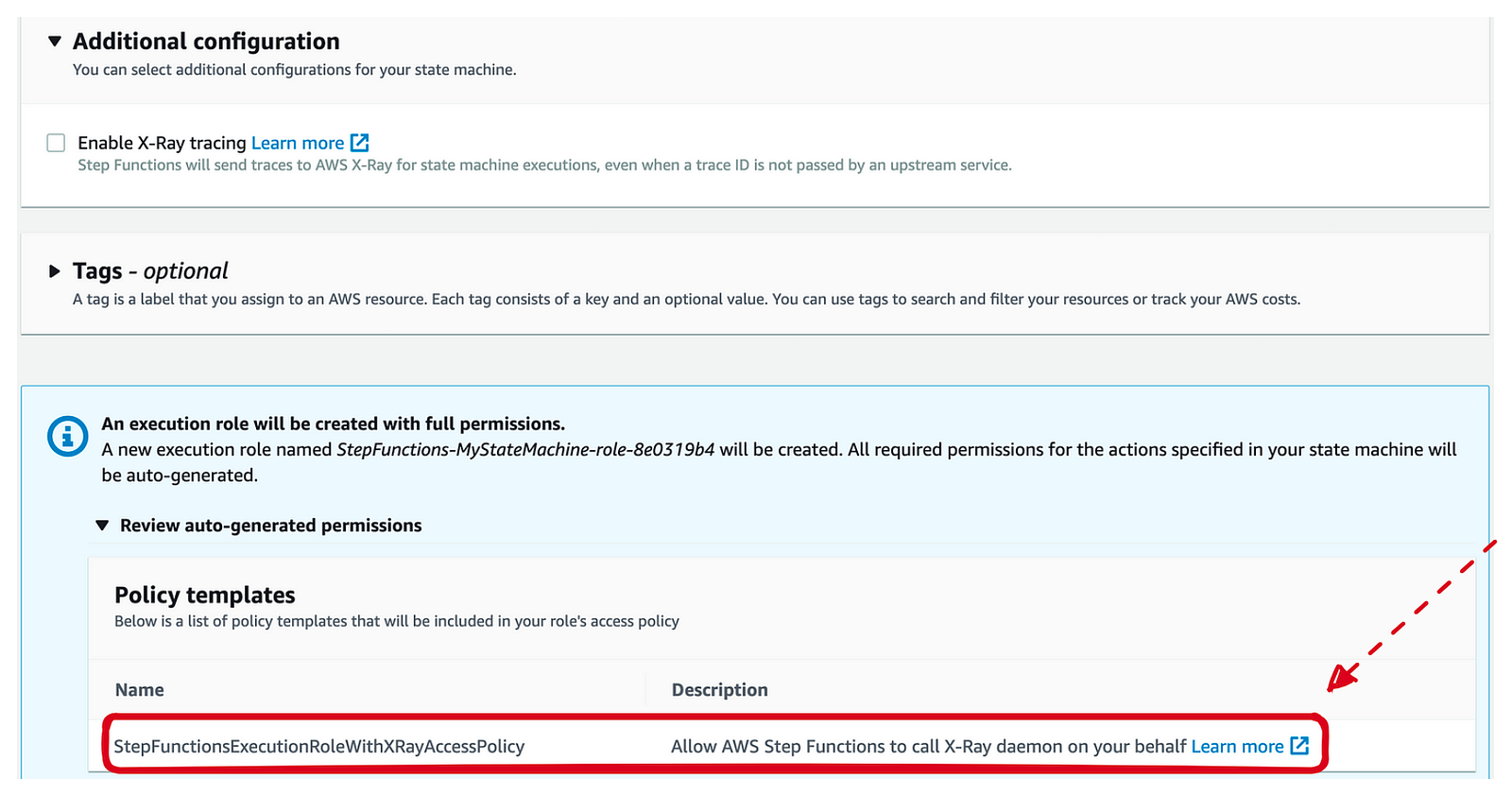Click external-link icon next to X-Ray tracing

click(x=360, y=143)
